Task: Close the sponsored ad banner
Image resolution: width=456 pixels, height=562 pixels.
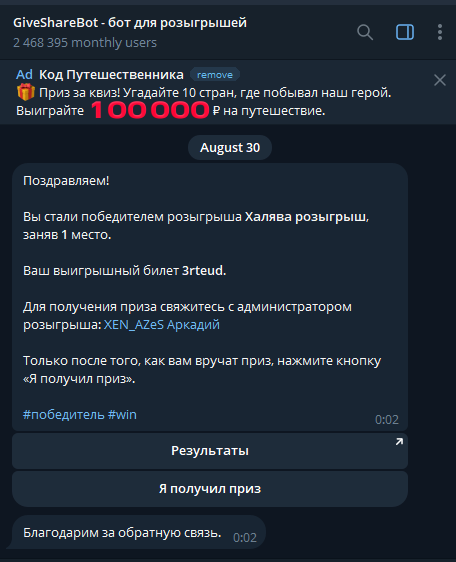Action: tap(440, 80)
